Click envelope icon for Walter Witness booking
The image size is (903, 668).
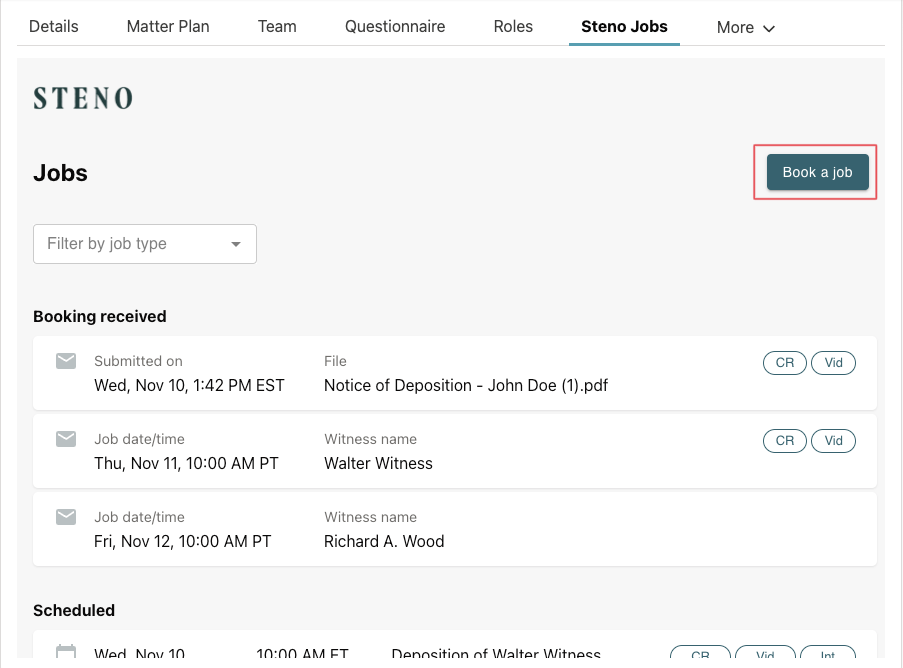[66, 439]
